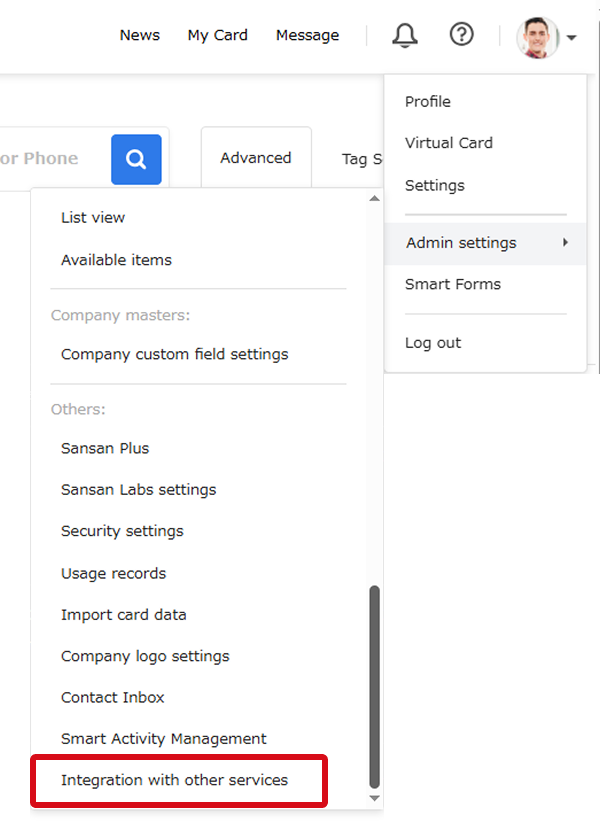Open Message in the top navigation
This screenshot has width=600, height=838.
click(x=307, y=35)
